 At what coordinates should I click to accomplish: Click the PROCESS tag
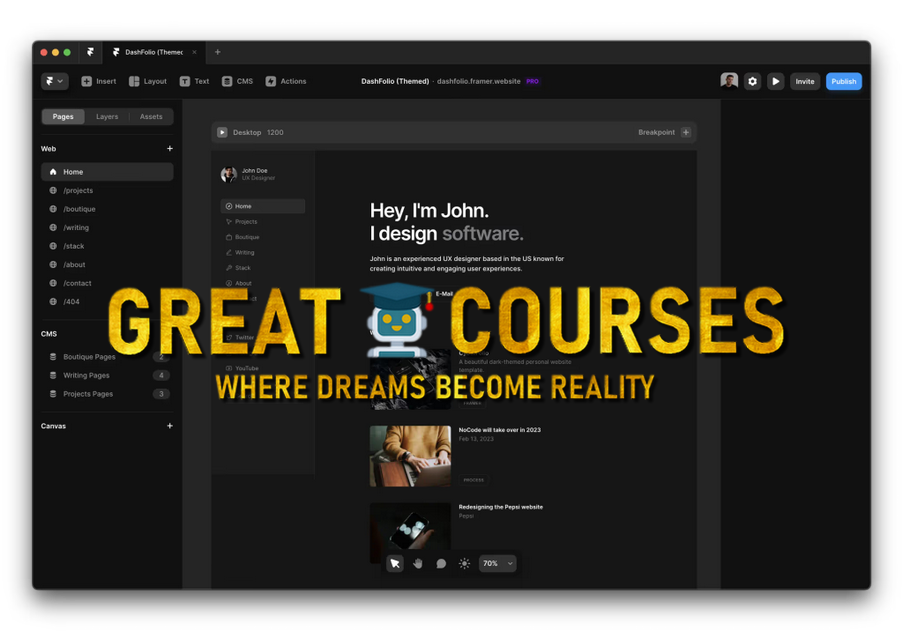click(x=473, y=480)
